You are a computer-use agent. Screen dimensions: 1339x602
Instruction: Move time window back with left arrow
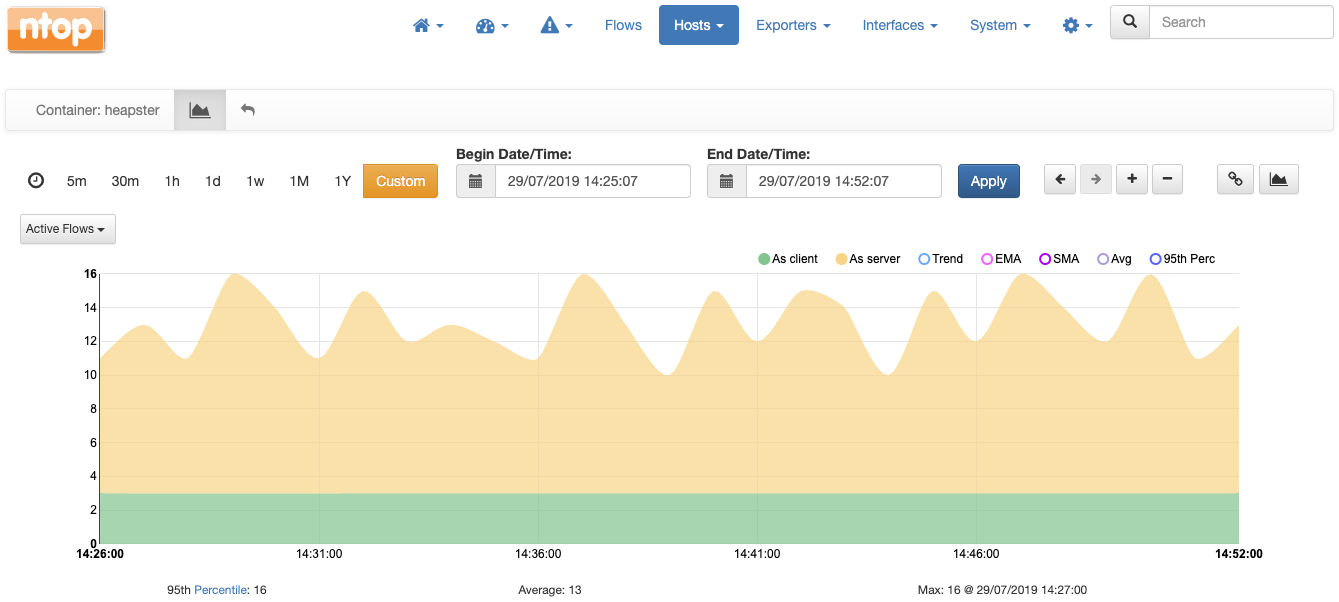(1060, 179)
